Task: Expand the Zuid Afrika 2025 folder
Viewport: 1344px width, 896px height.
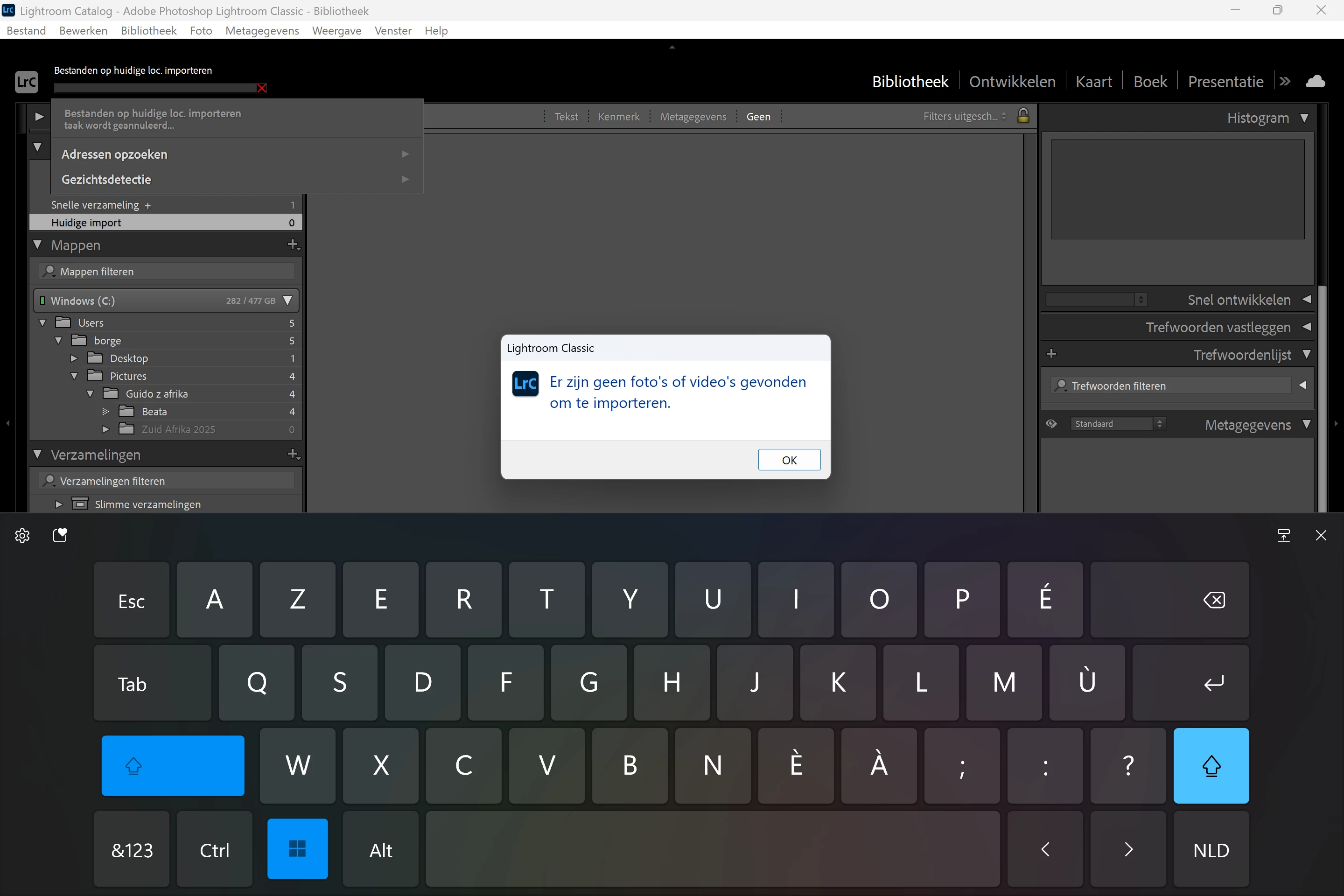Action: [x=106, y=429]
